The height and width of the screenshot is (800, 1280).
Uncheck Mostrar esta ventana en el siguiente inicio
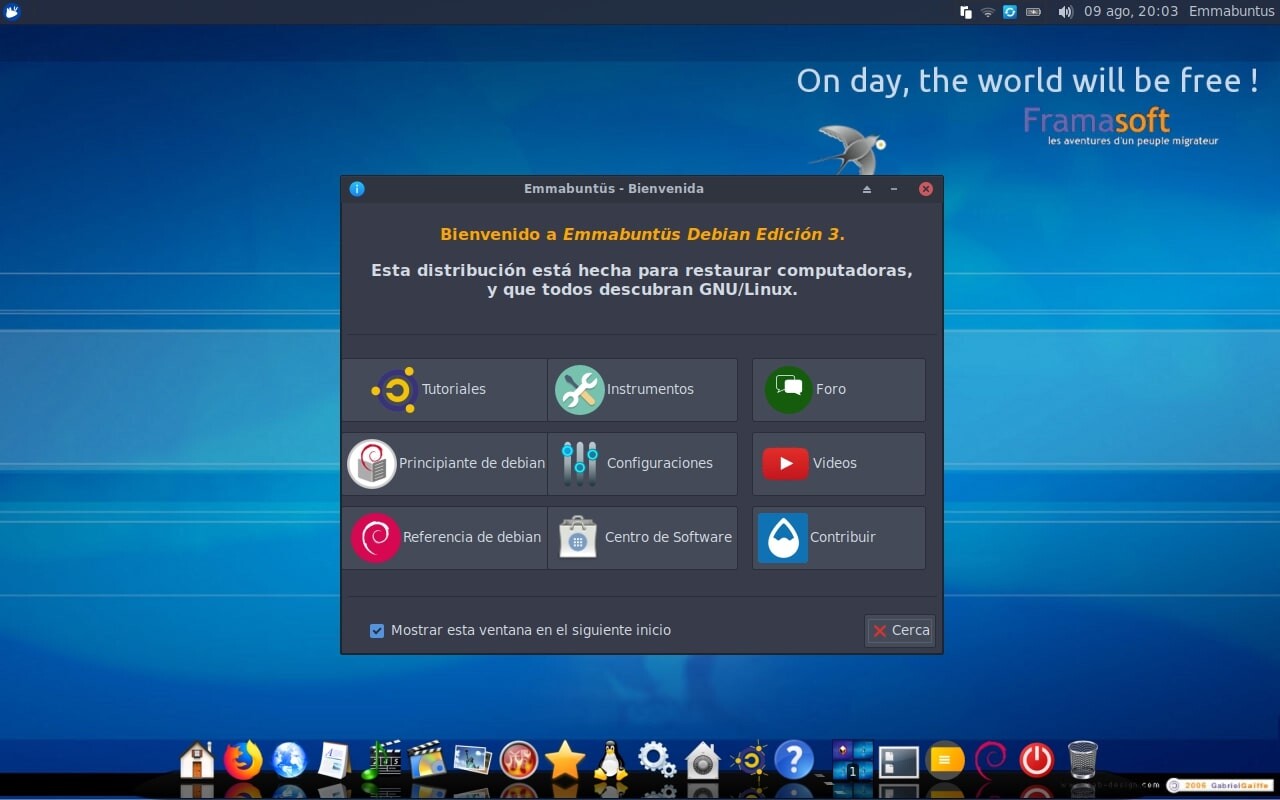click(x=377, y=631)
